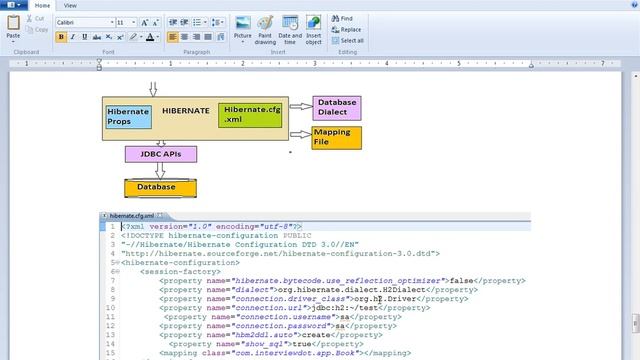The height and width of the screenshot is (360, 640).
Task: Click the 'show_sql' property name
Action: 264,344
